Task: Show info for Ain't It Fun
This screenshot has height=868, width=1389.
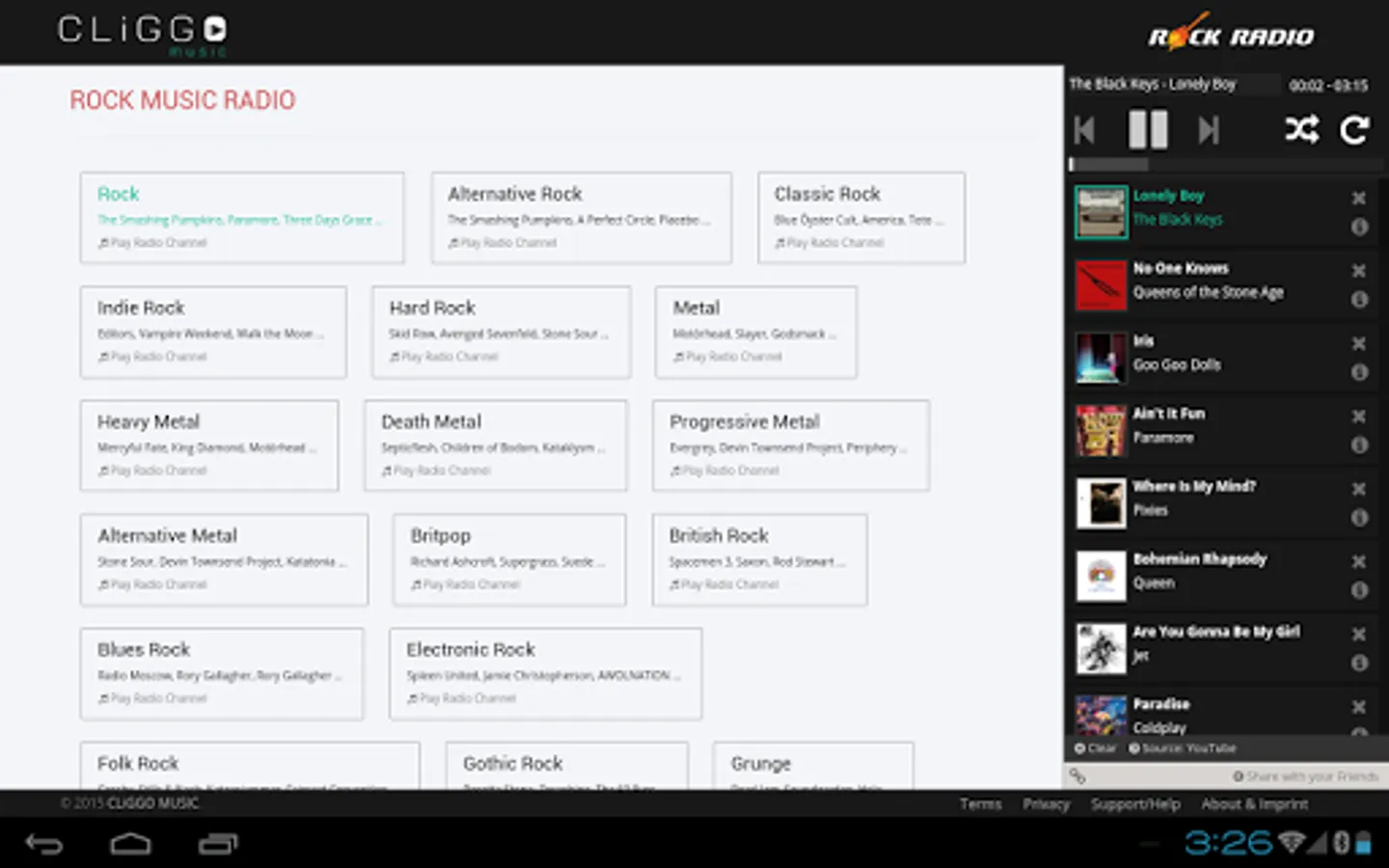Action: pyautogui.click(x=1359, y=445)
